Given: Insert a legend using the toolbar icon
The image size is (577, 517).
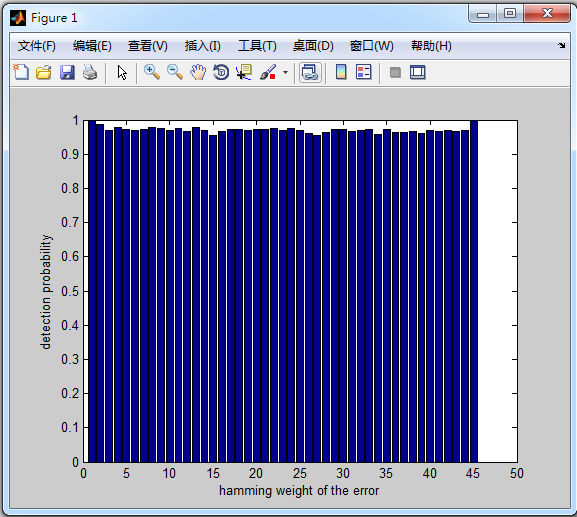Looking at the screenshot, I should pos(364,72).
